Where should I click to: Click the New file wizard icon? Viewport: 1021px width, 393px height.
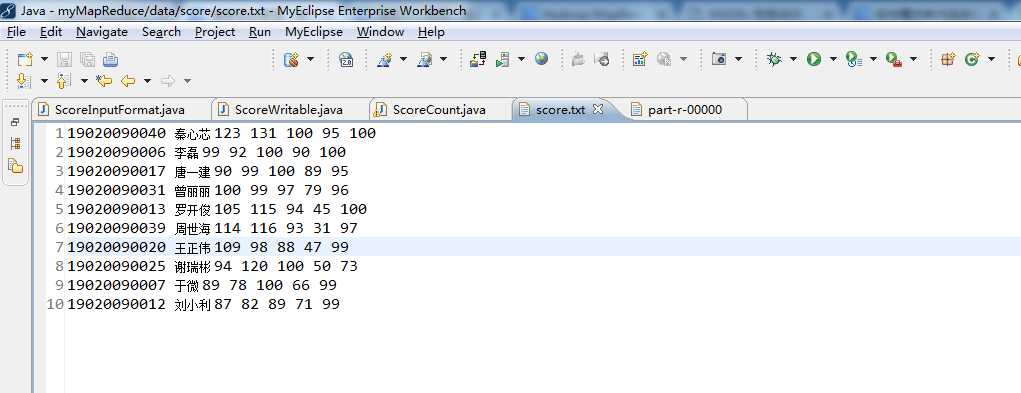click(24, 60)
